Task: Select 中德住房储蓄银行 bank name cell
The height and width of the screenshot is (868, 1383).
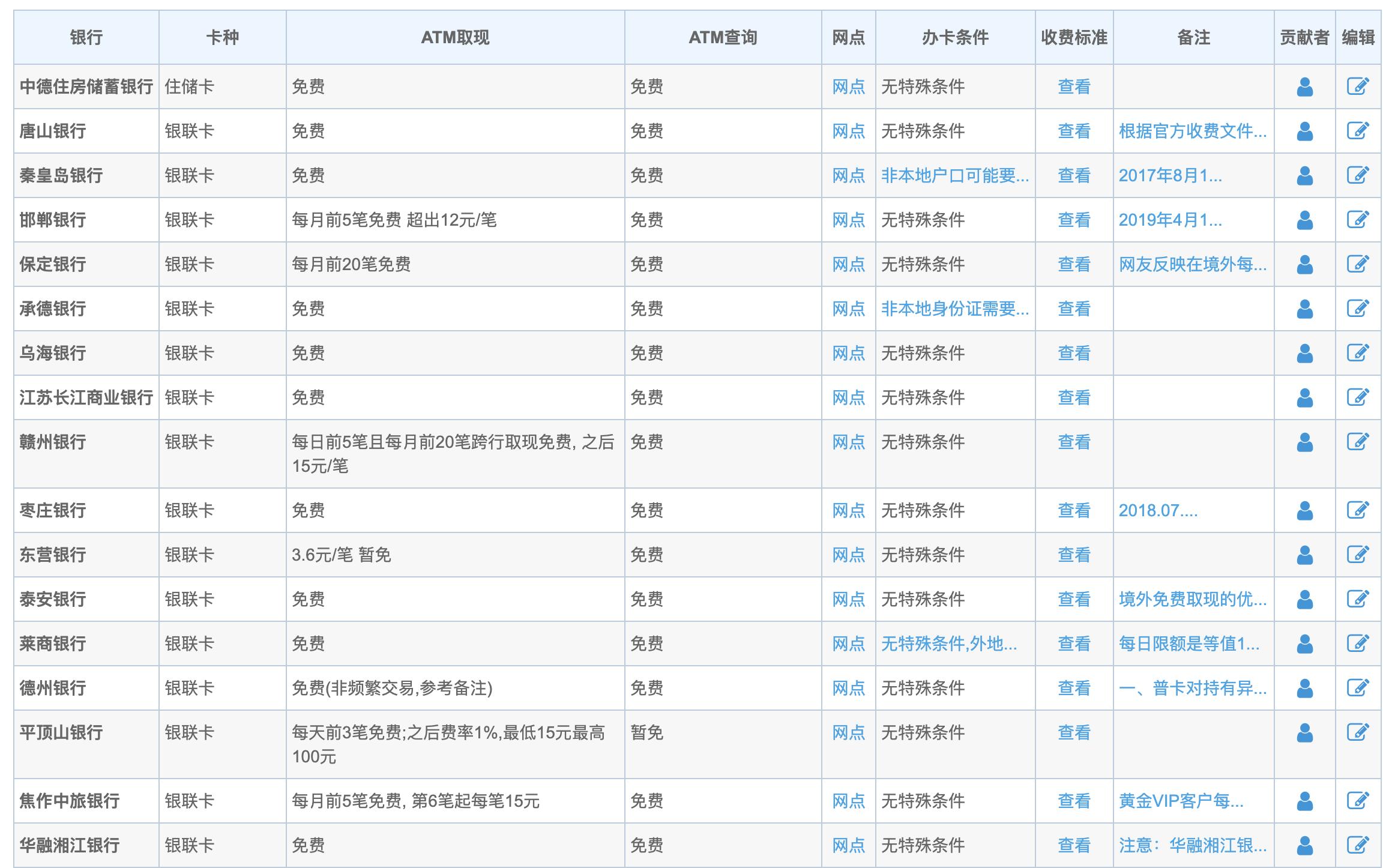Action: coord(86,87)
